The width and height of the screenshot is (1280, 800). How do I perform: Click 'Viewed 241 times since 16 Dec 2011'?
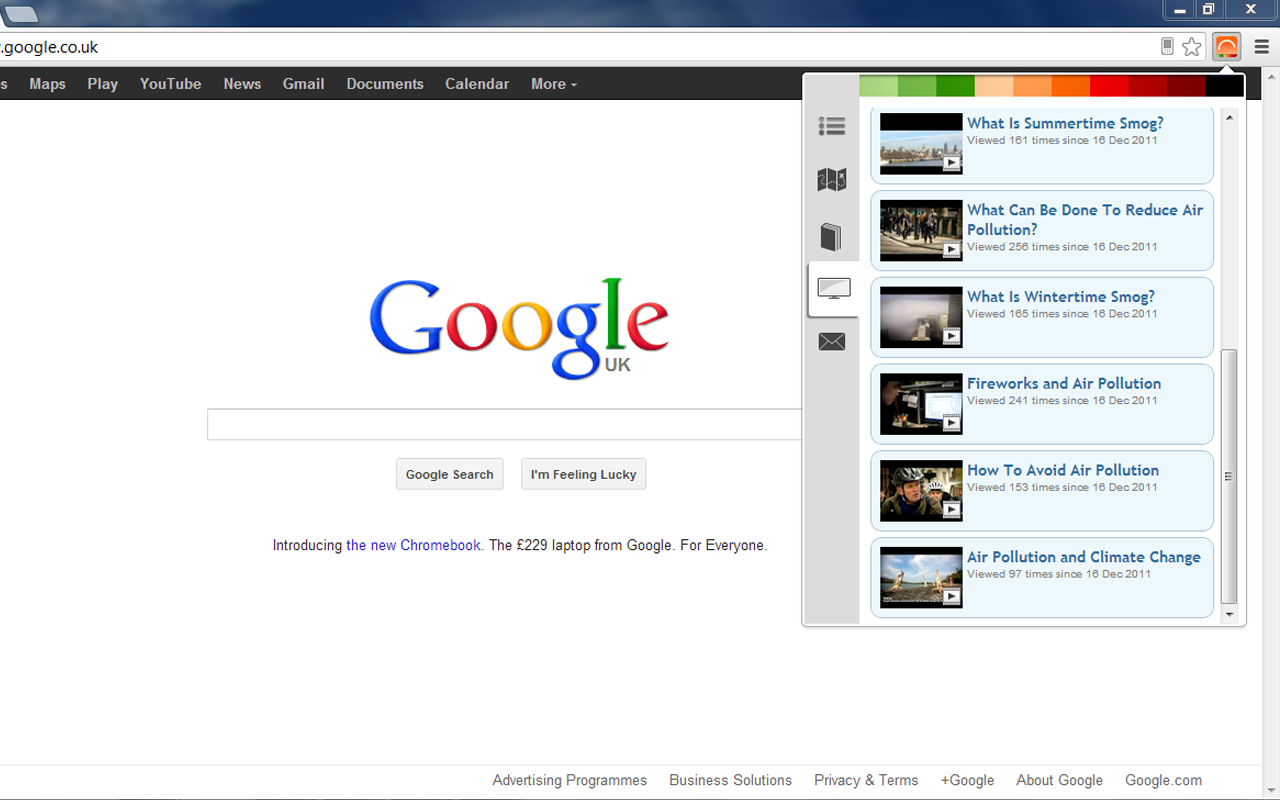point(1062,400)
